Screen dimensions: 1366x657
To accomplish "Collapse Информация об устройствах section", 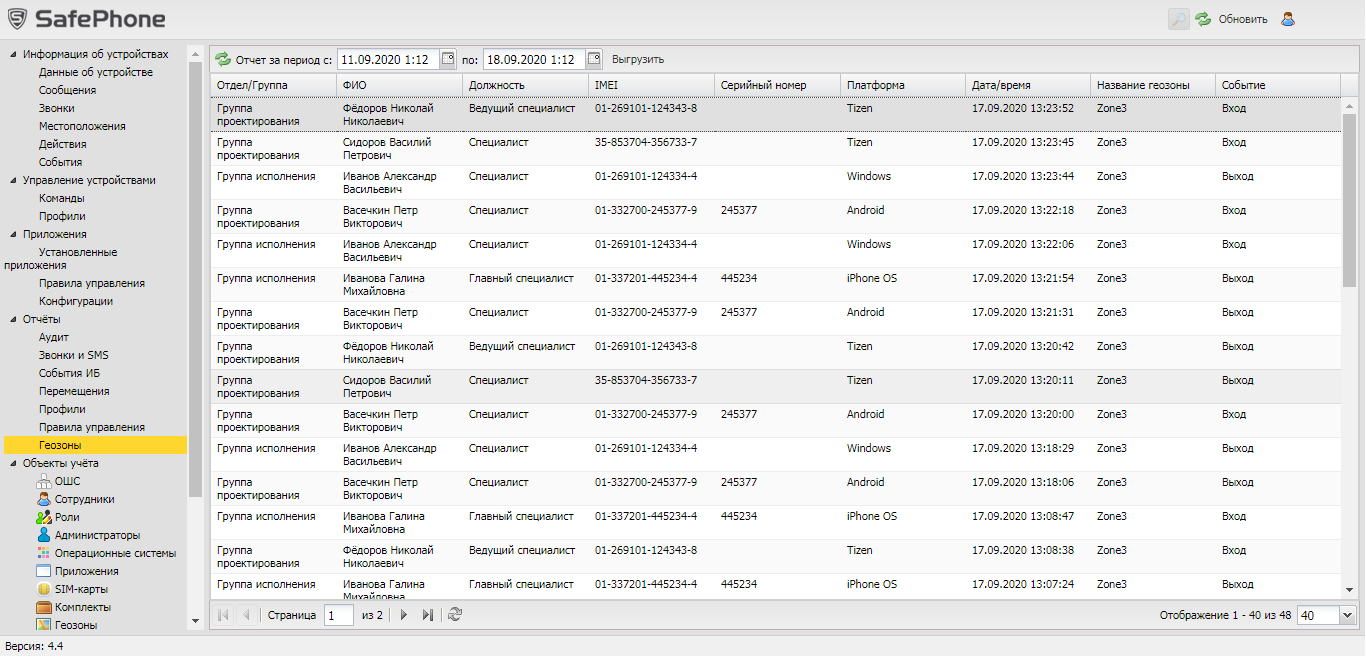I will pyautogui.click(x=13, y=54).
